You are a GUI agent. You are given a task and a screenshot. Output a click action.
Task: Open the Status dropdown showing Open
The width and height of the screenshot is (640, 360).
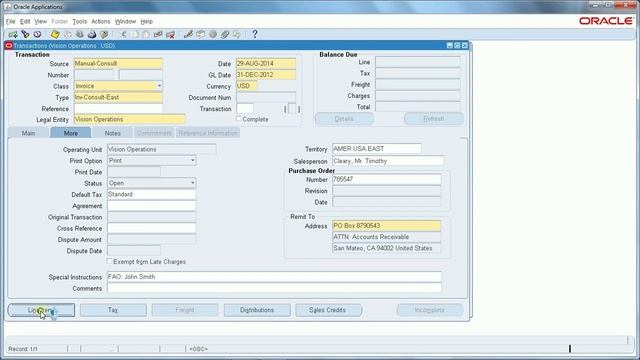[x=193, y=183]
